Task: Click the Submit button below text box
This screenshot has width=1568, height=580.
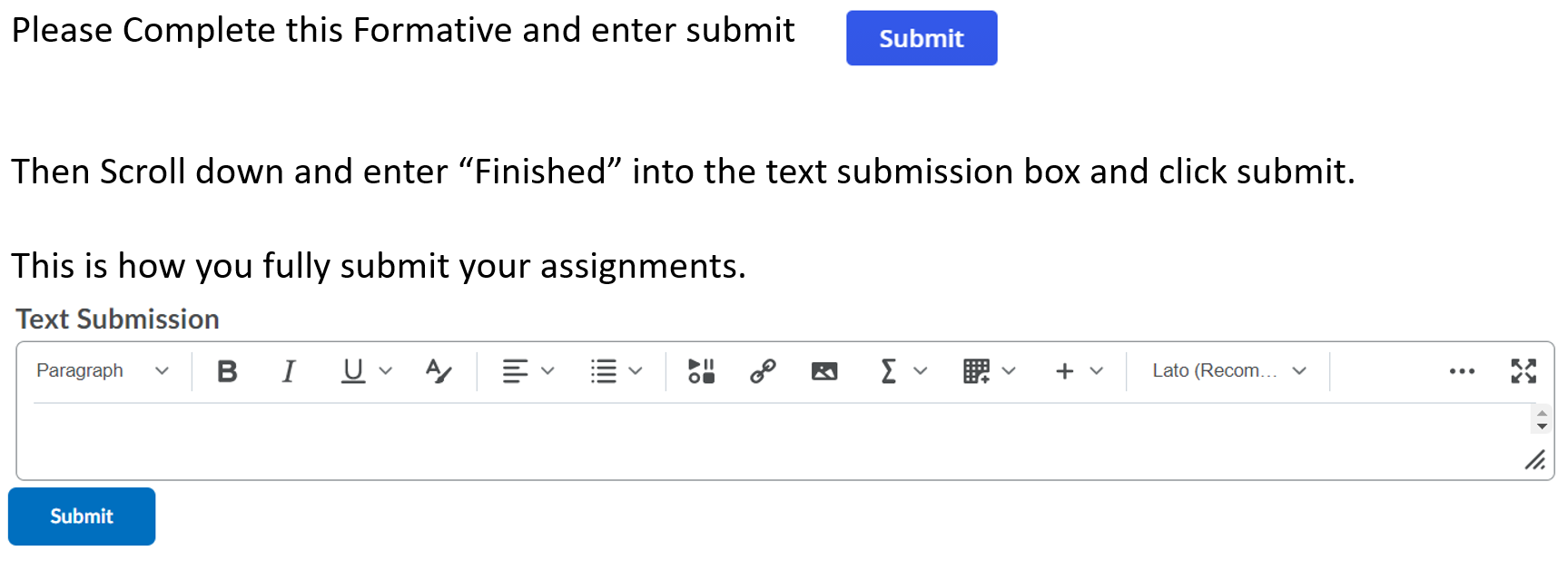Action: [x=82, y=516]
